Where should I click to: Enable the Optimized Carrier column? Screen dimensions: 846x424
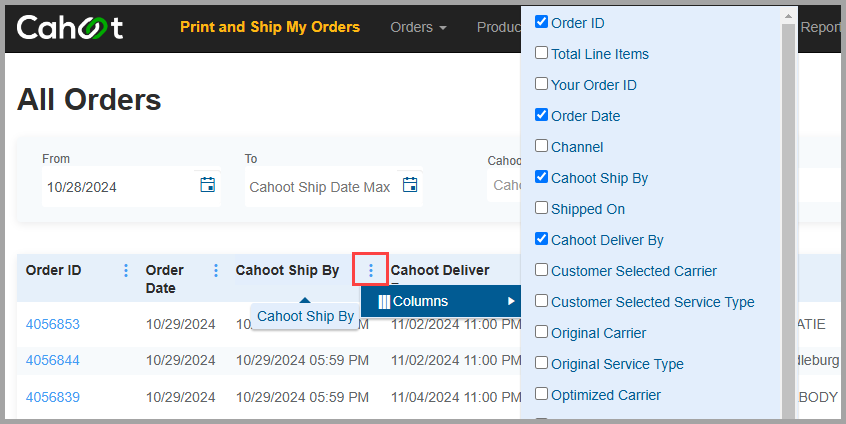coord(541,394)
